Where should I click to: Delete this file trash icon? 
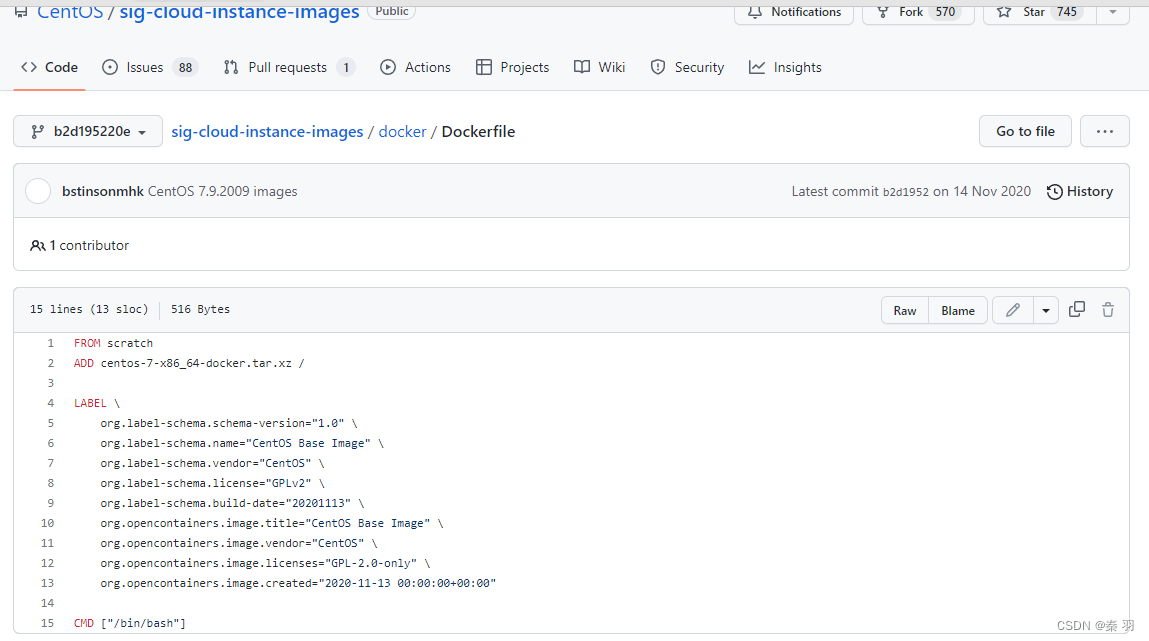click(x=1108, y=310)
